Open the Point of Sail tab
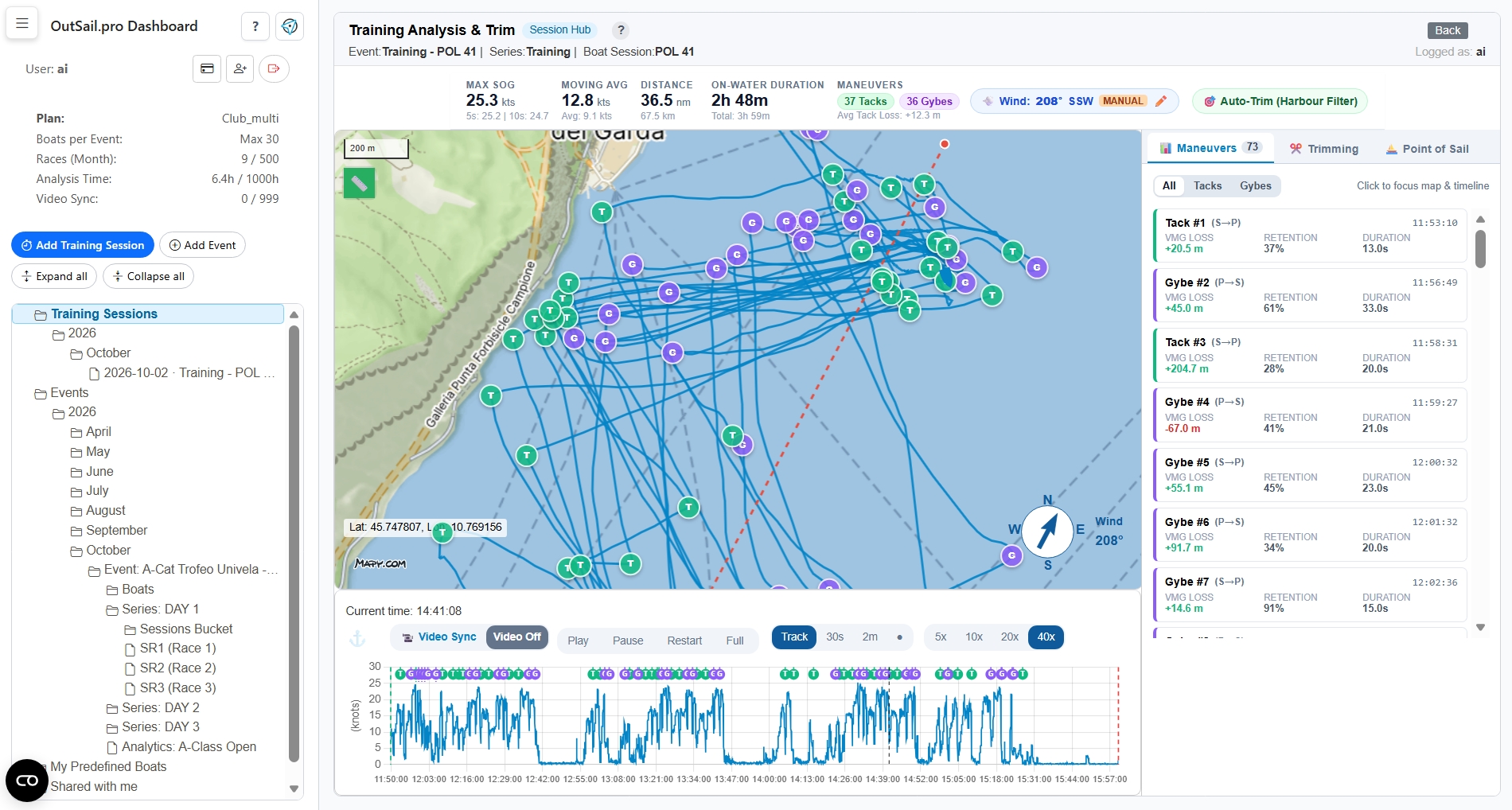The height and width of the screenshot is (810, 1512). [1427, 149]
